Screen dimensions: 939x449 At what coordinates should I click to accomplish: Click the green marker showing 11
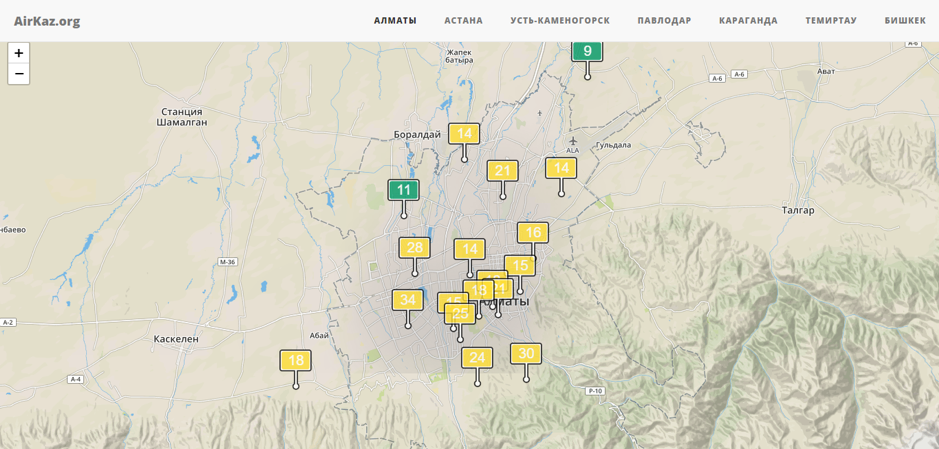[x=403, y=190]
